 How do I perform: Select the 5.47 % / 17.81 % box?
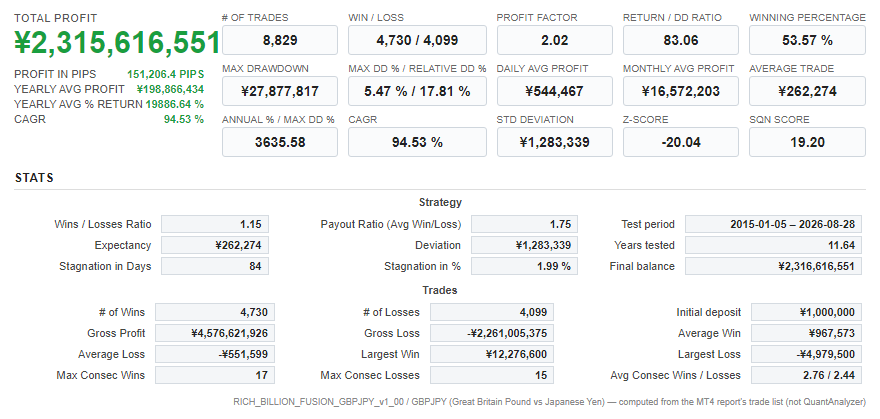pos(417,91)
